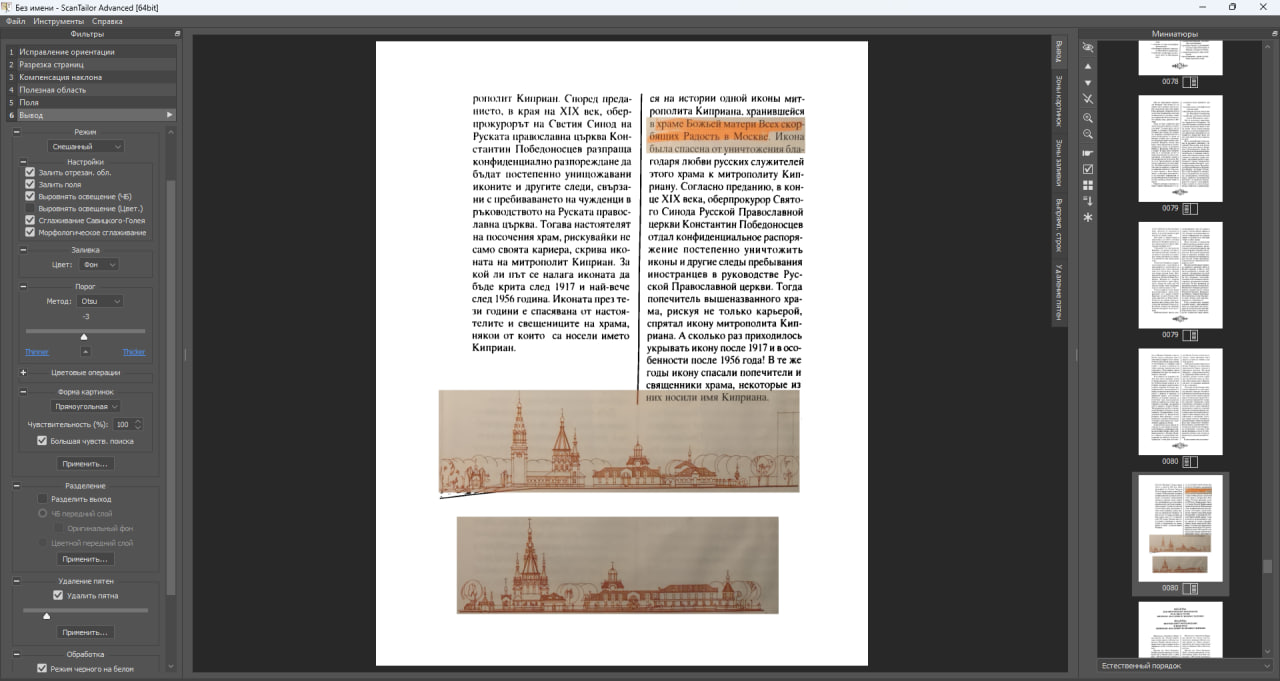Viewport: 1280px width, 681px height.
Task: Switch to the Зоны картинок tab
Action: [x=1059, y=101]
